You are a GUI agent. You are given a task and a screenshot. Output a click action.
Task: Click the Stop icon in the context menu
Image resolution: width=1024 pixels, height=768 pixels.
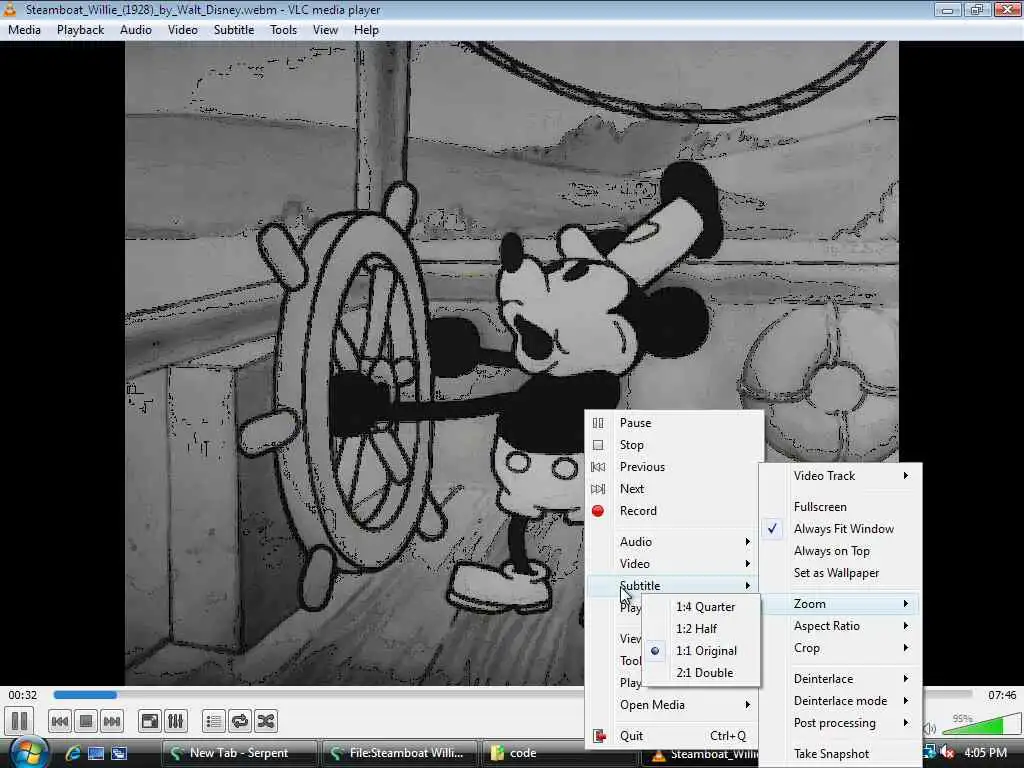coord(598,445)
